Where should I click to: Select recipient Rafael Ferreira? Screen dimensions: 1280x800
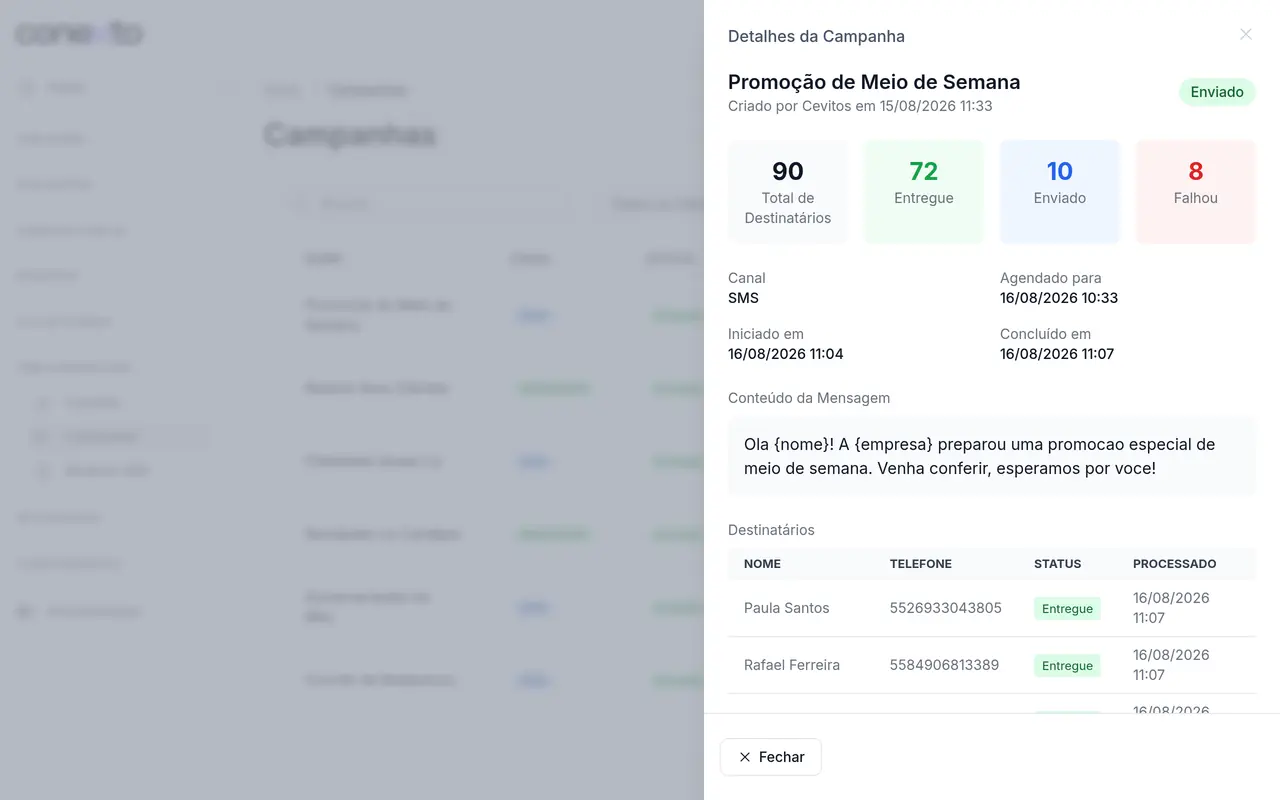click(x=792, y=665)
